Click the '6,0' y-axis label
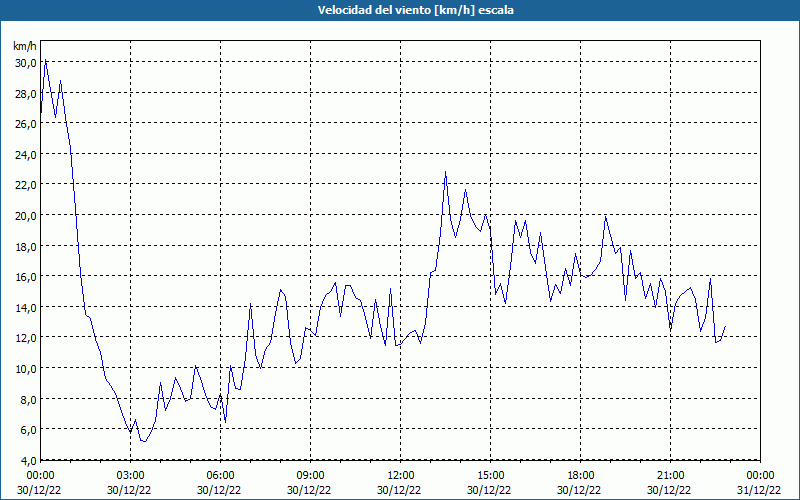The height and width of the screenshot is (500, 800). [28, 430]
